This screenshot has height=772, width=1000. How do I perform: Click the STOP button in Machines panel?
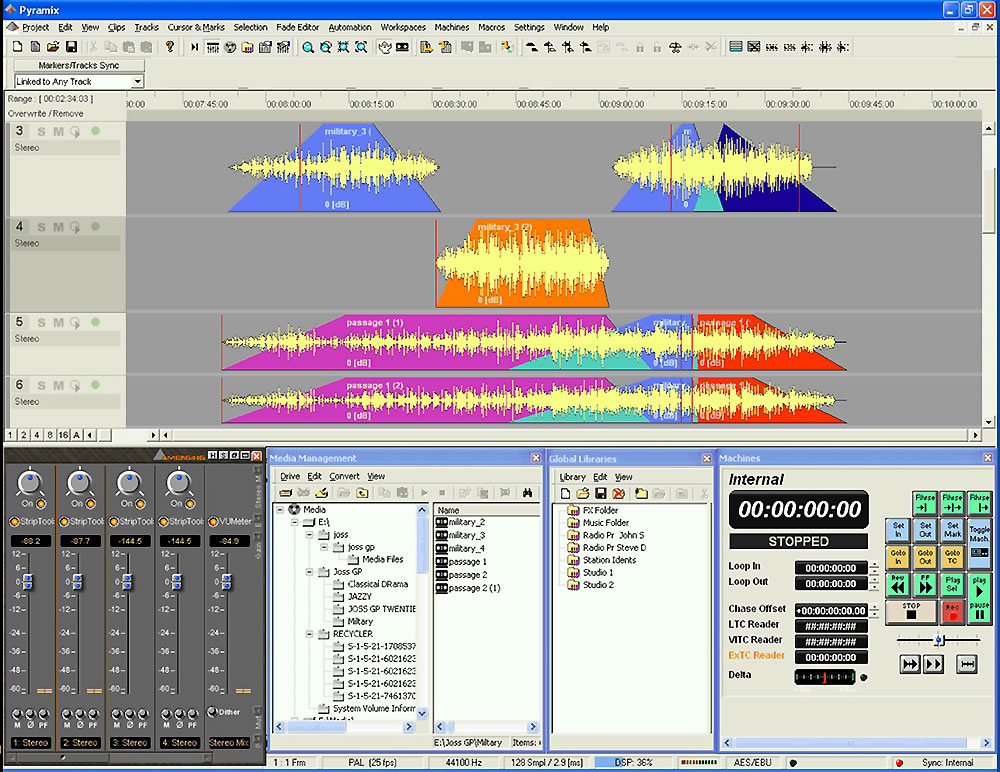coord(910,612)
